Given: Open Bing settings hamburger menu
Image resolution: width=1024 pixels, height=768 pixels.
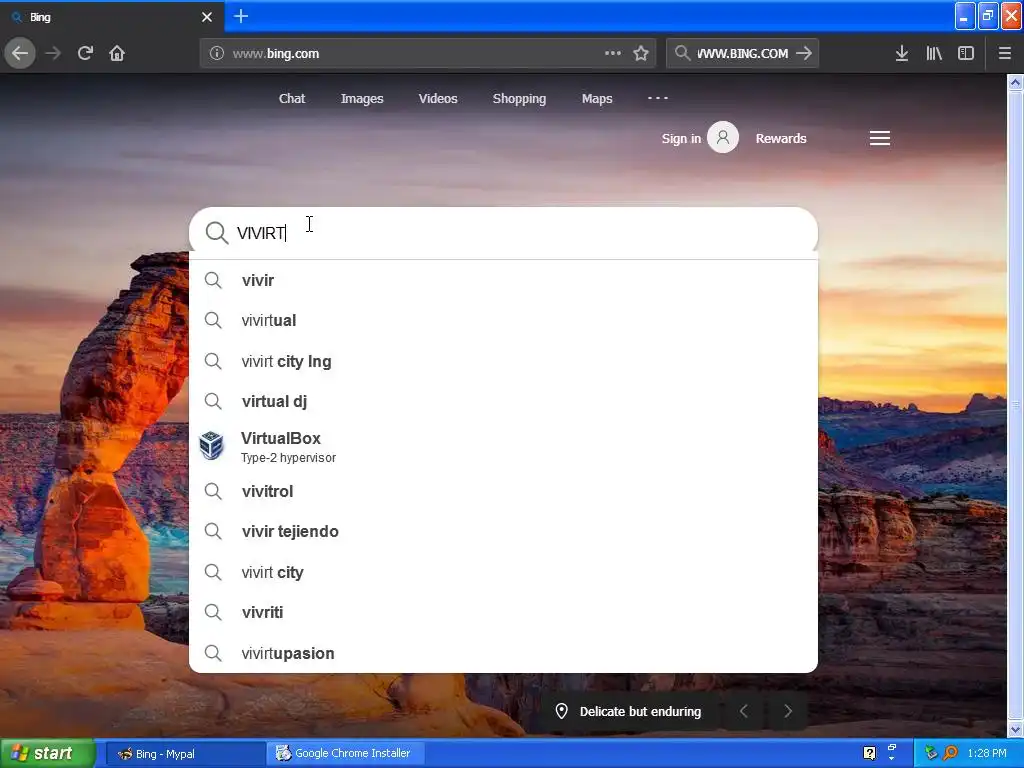Looking at the screenshot, I should 880,138.
